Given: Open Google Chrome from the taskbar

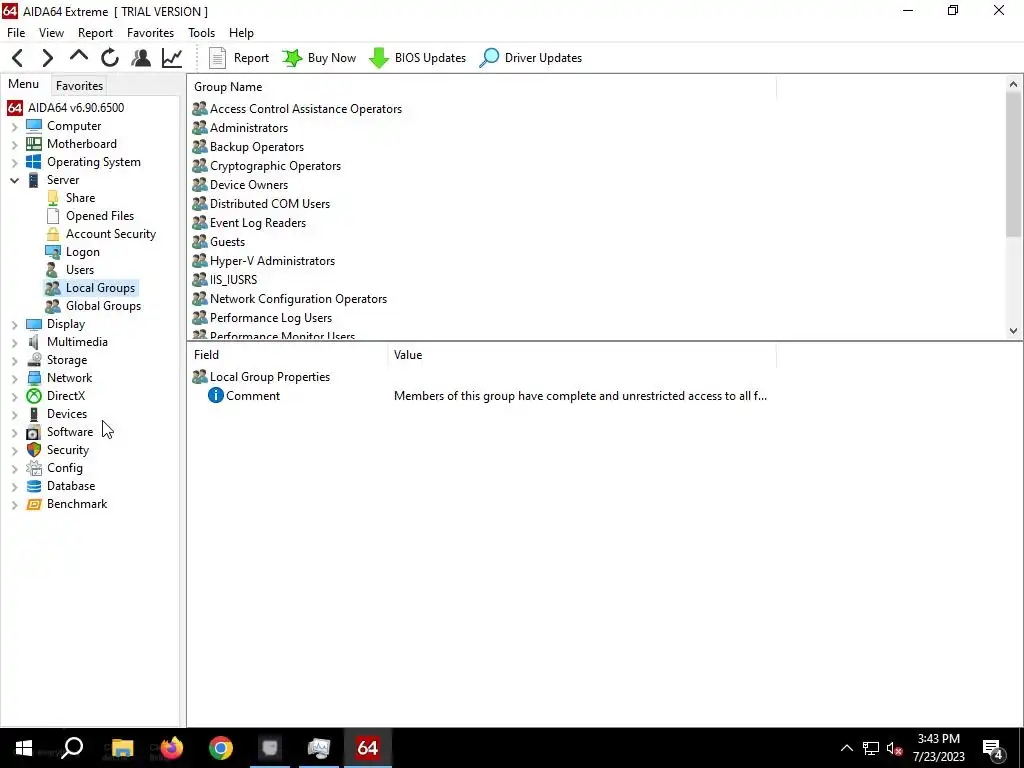Looking at the screenshot, I should tap(221, 748).
